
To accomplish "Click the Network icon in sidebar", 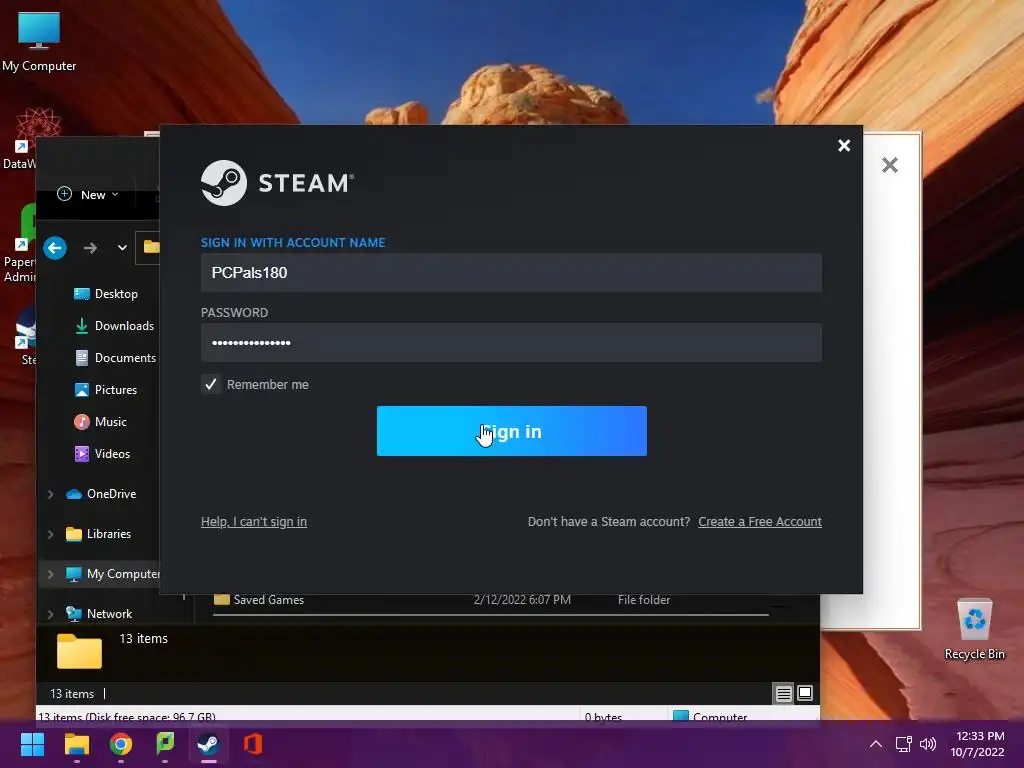I will pyautogui.click(x=74, y=614).
